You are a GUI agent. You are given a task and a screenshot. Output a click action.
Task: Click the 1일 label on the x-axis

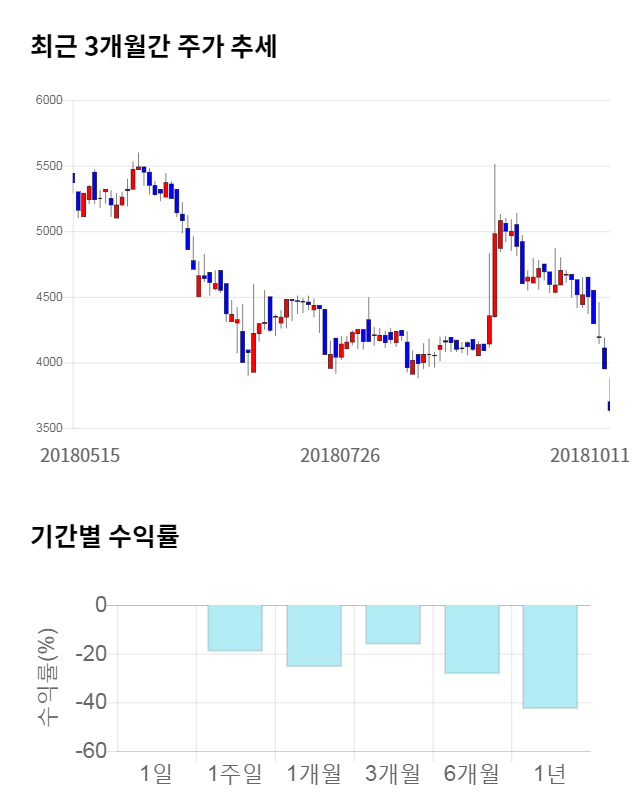(156, 773)
